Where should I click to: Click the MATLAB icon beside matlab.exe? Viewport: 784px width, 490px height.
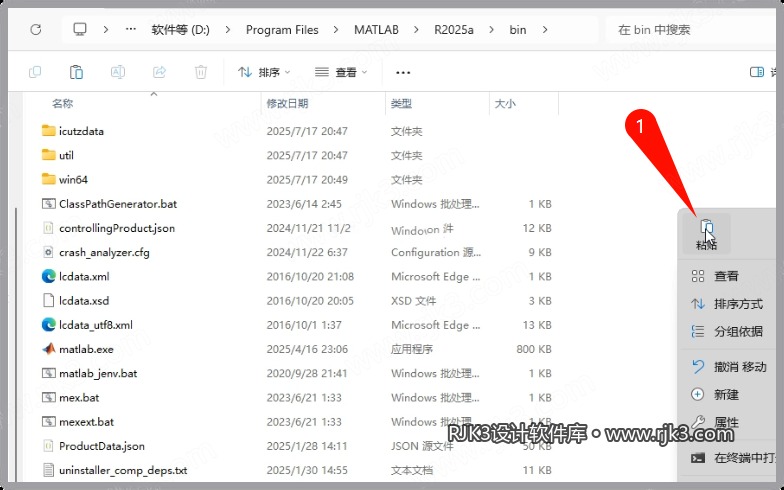pos(48,349)
